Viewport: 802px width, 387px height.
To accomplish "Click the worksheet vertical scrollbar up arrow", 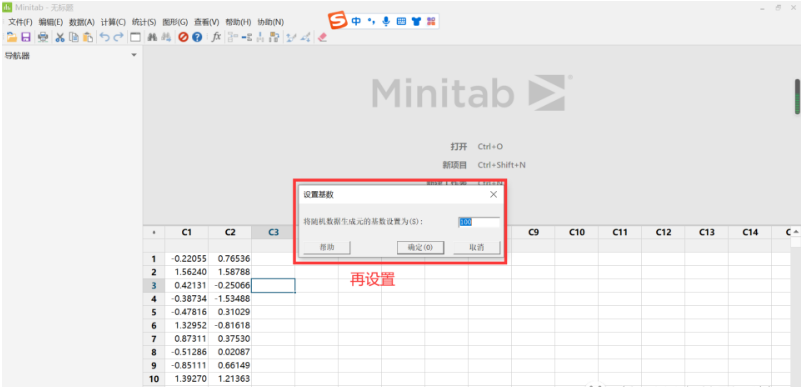I will 796,232.
